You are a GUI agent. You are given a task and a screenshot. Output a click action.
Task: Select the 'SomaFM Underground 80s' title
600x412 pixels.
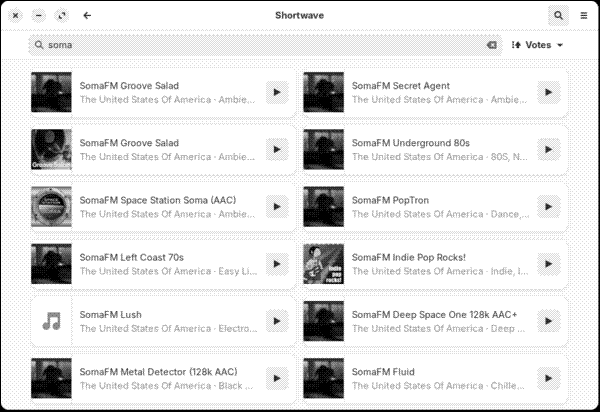coord(411,143)
